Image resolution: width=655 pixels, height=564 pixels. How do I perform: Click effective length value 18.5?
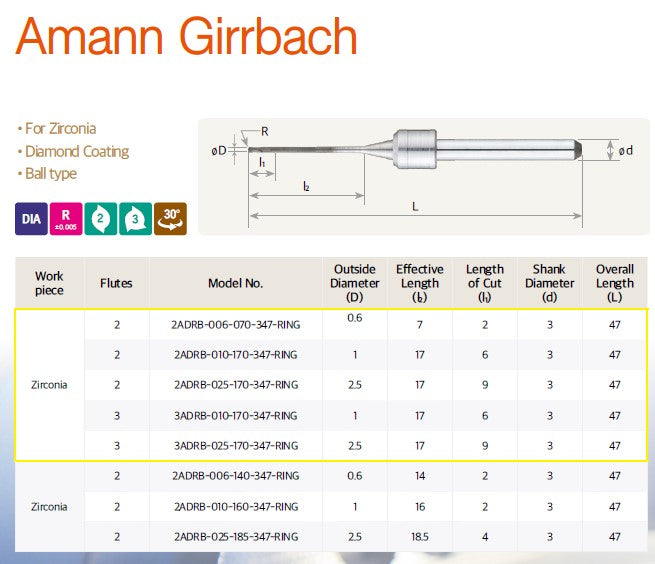pyautogui.click(x=420, y=536)
